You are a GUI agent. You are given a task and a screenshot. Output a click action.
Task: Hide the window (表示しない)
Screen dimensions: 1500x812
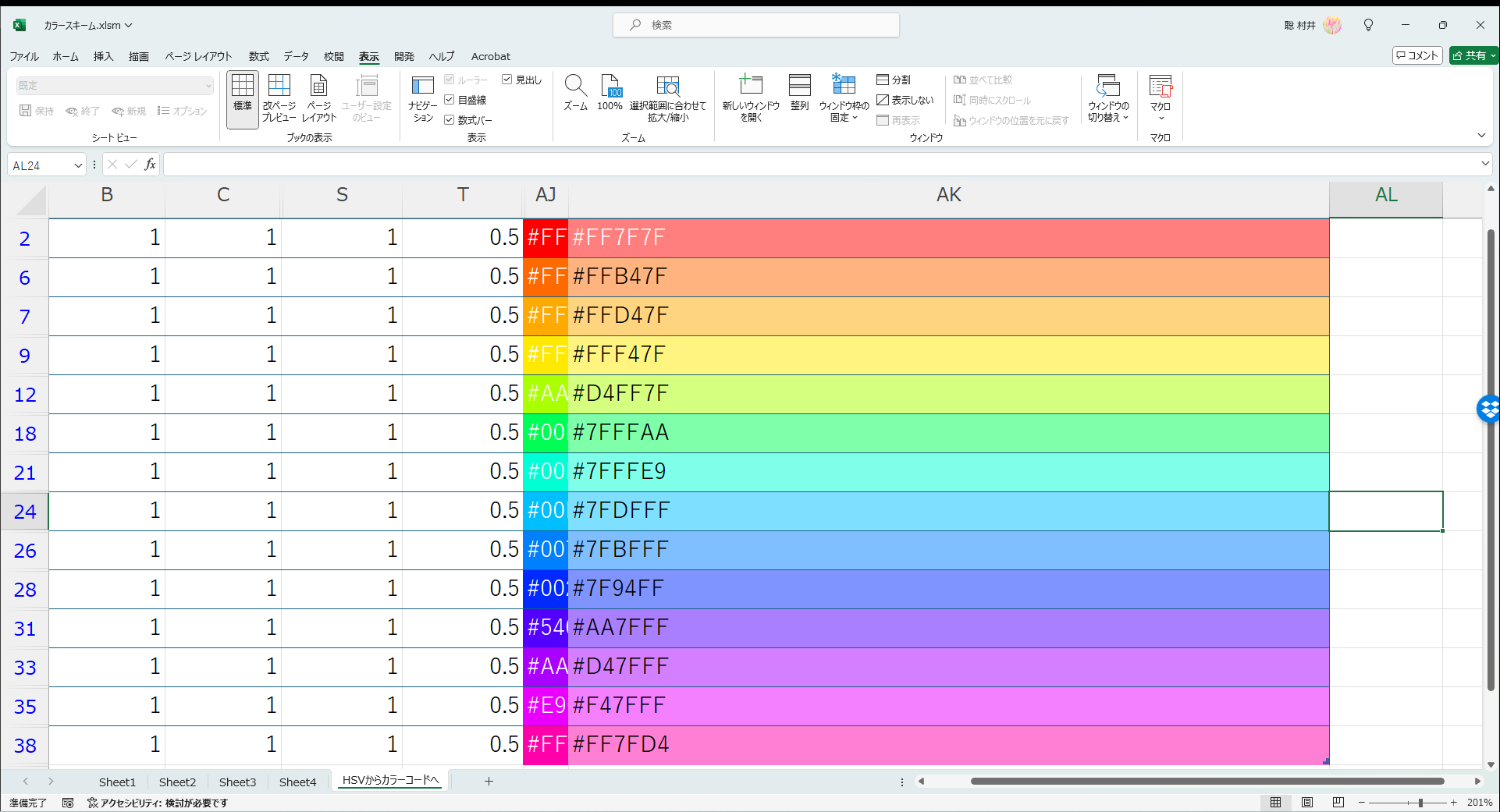[x=905, y=100]
